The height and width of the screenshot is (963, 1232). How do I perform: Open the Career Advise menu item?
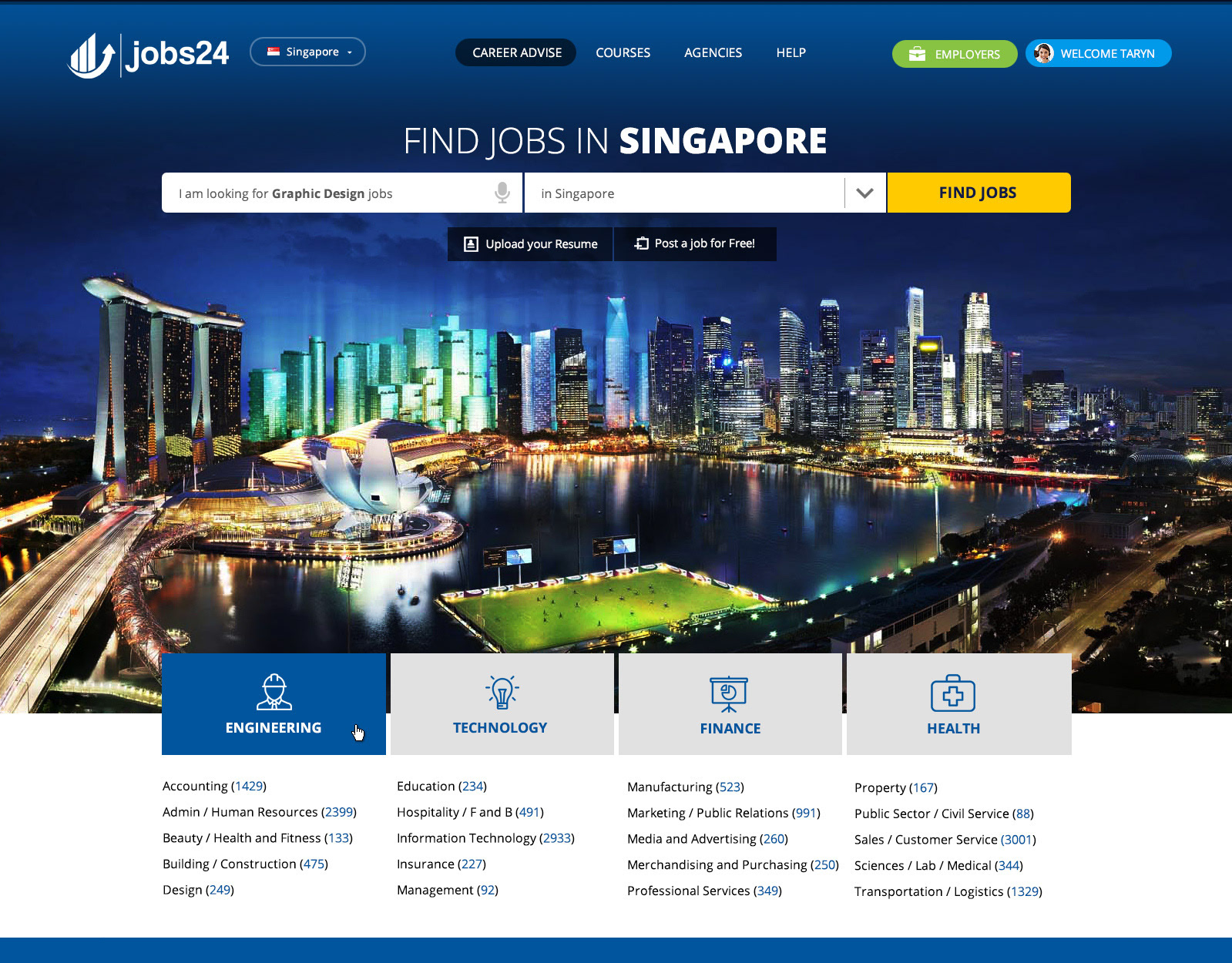click(516, 52)
